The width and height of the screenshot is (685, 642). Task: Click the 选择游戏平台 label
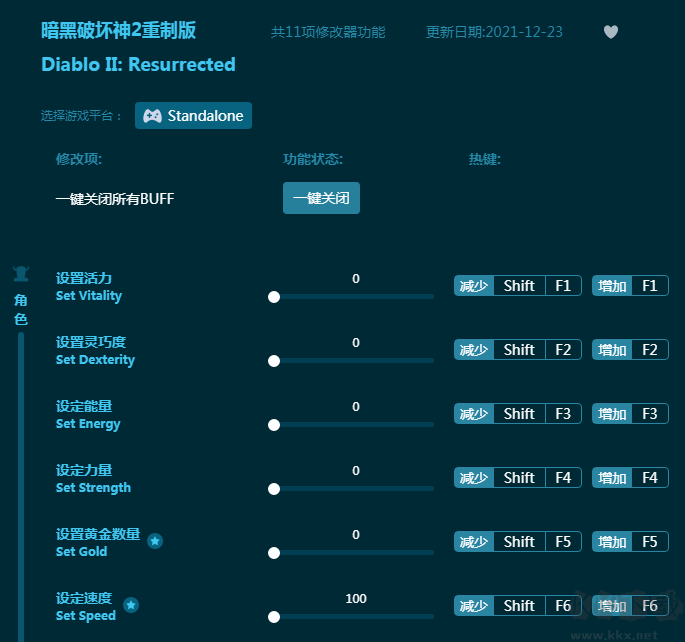[x=81, y=116]
